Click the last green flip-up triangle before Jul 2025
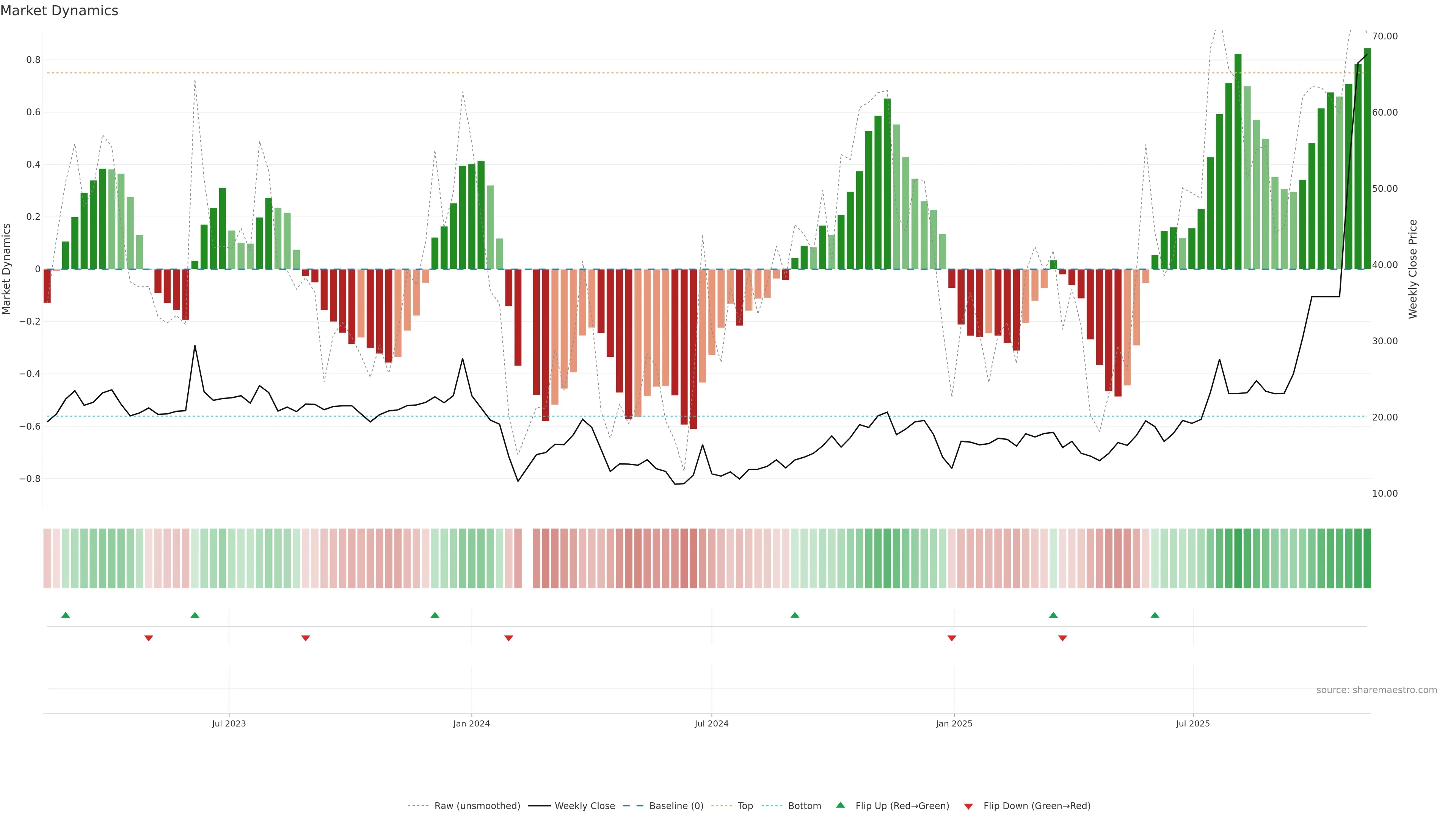The width and height of the screenshot is (1456, 819). [1155, 615]
